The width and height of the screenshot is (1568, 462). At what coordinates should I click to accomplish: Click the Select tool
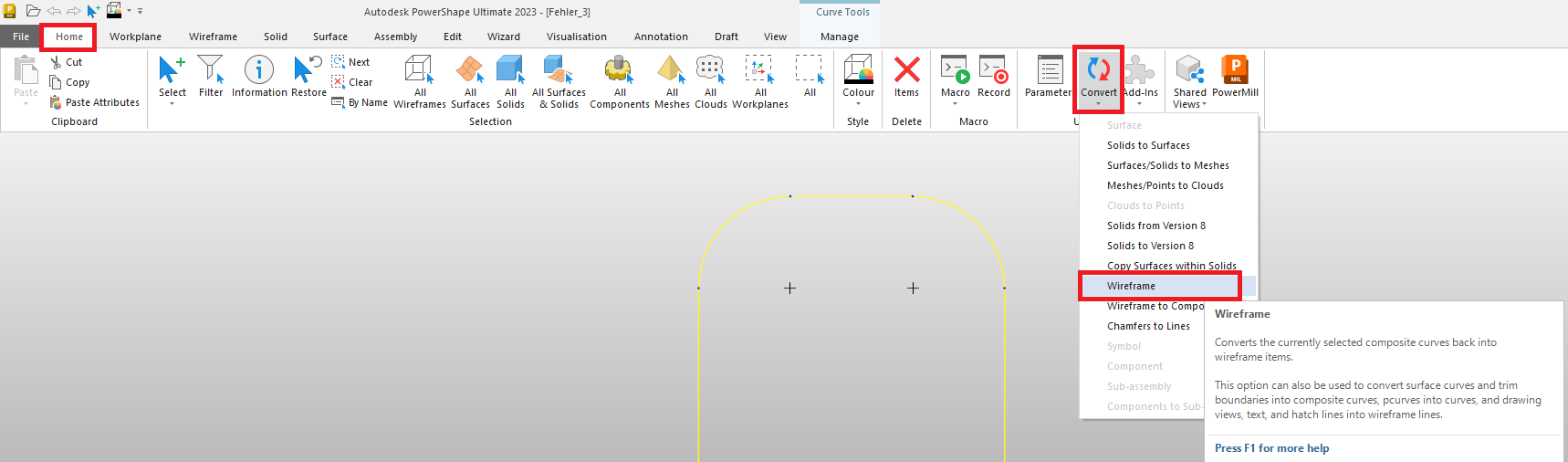[x=172, y=75]
